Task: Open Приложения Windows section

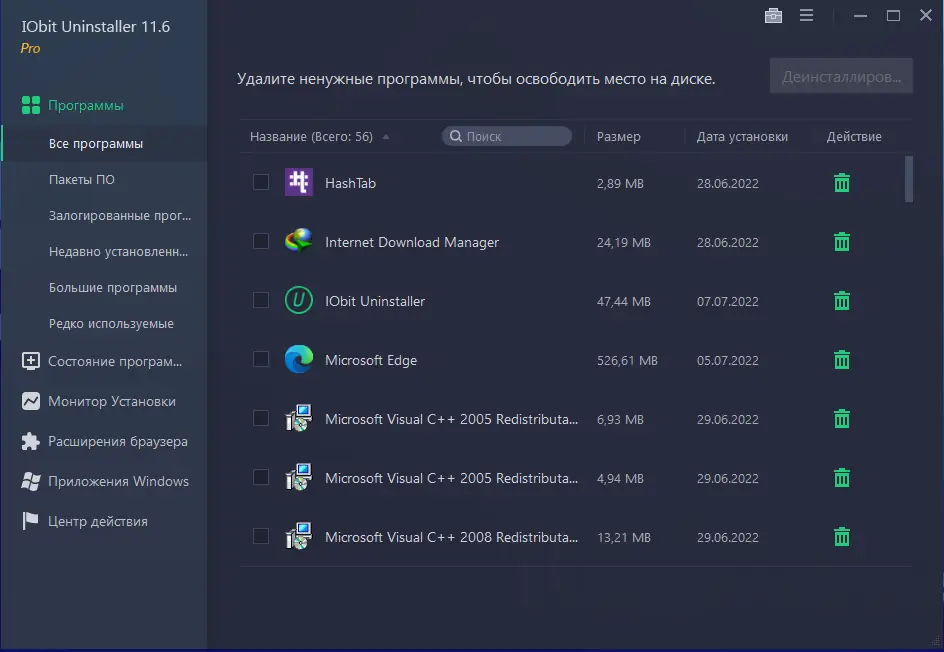Action: [118, 481]
